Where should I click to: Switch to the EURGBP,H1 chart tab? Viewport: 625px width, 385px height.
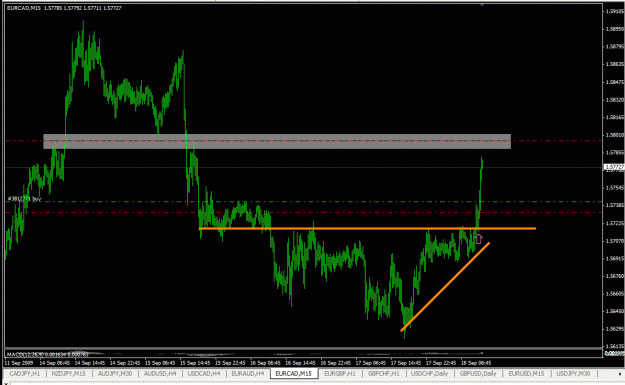[340, 373]
